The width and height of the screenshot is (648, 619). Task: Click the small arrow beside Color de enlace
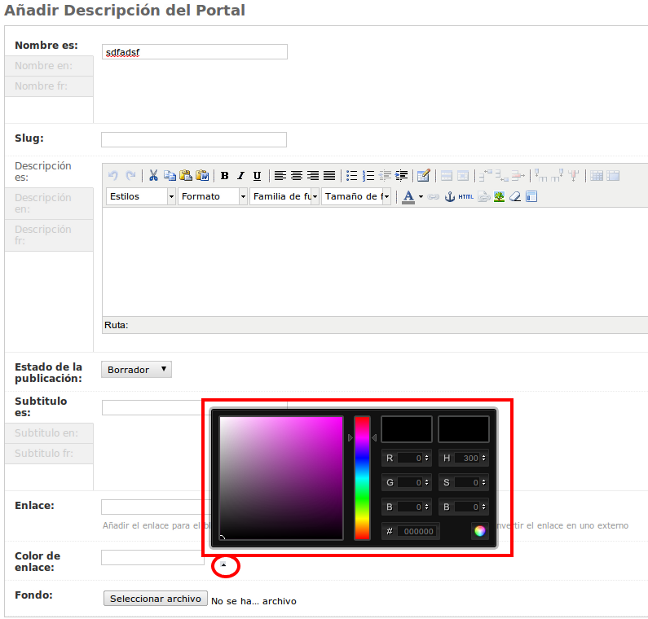224,565
